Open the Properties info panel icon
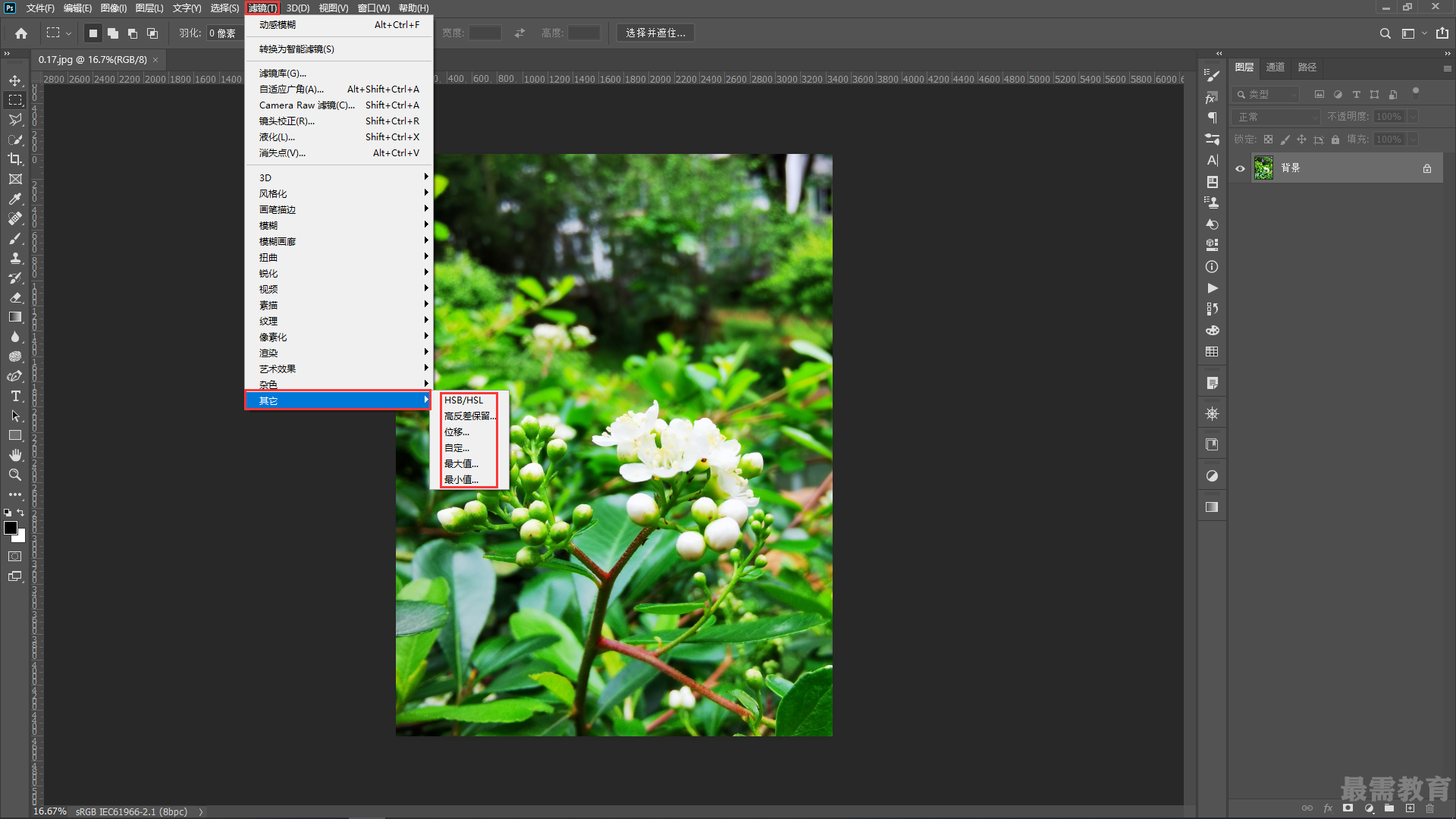This screenshot has height=819, width=1456. [1212, 267]
